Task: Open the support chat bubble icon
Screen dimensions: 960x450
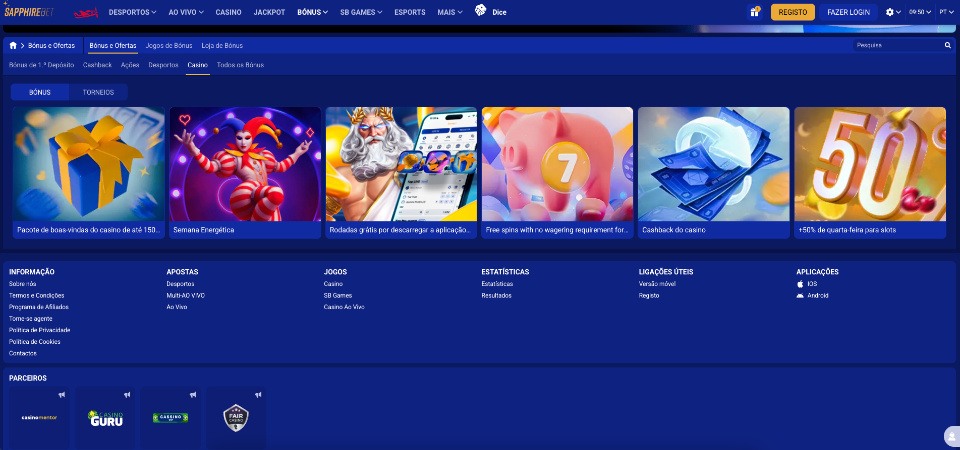Action: [x=952, y=437]
